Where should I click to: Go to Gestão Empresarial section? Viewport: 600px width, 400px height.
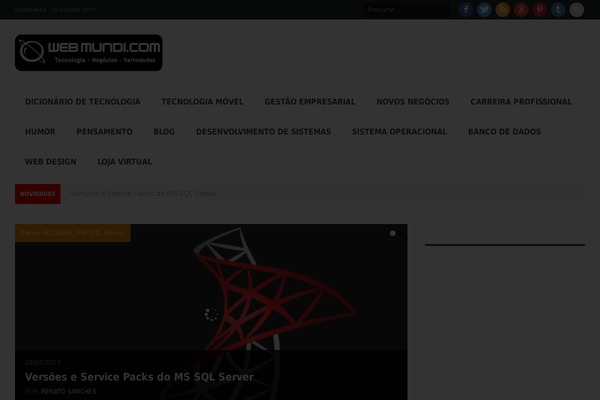pos(310,101)
